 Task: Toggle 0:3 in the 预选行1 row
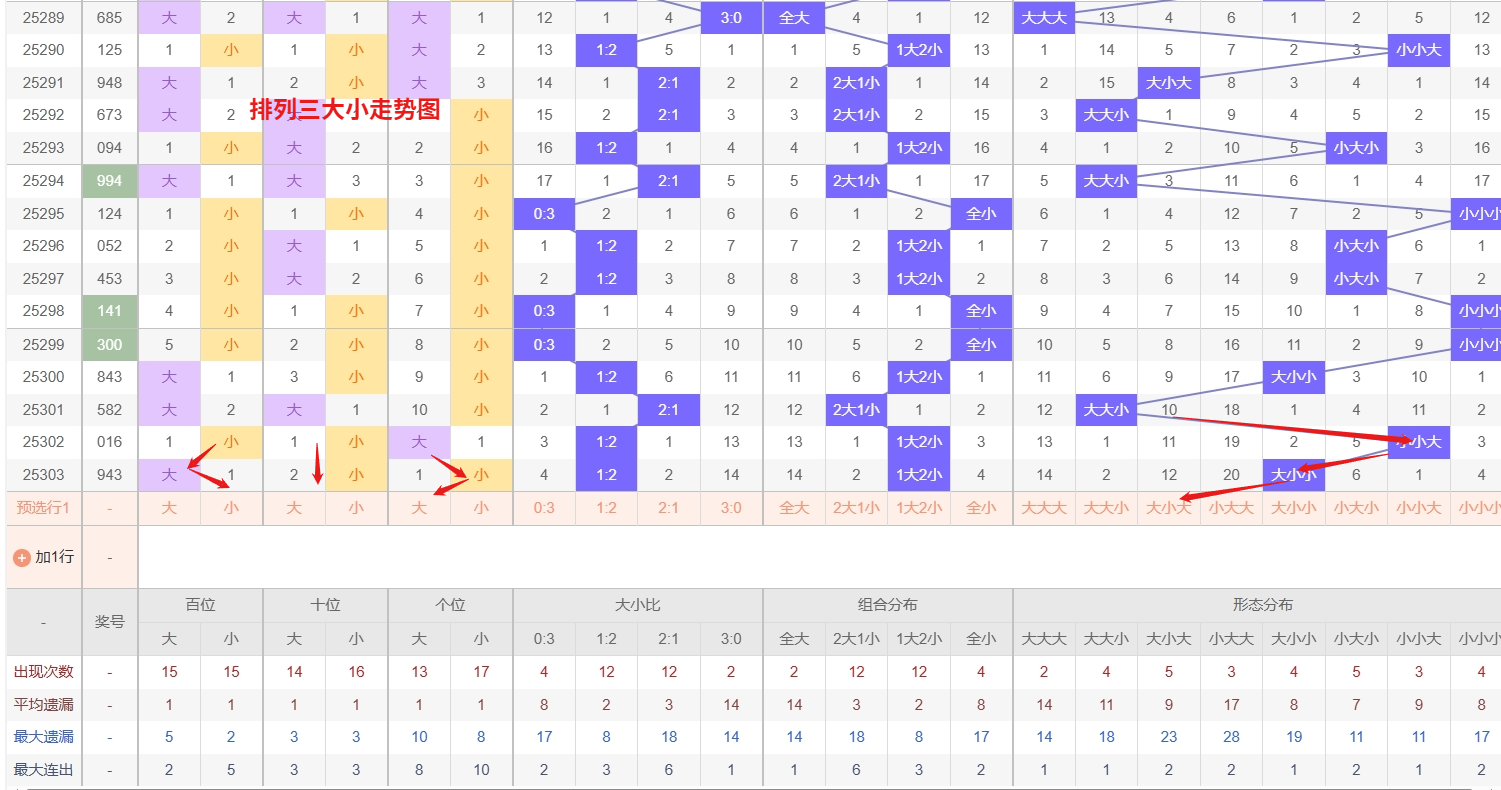(x=544, y=508)
